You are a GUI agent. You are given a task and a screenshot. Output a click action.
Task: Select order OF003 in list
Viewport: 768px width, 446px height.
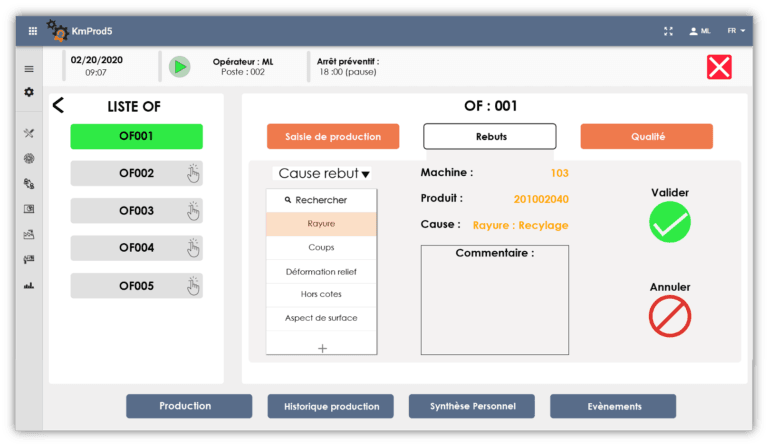click(x=137, y=211)
